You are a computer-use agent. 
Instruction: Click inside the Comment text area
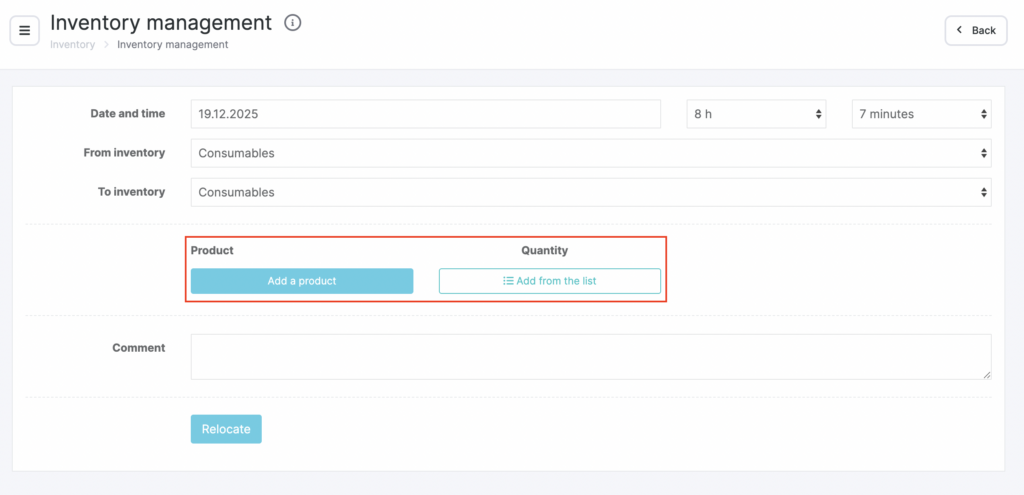(590, 356)
